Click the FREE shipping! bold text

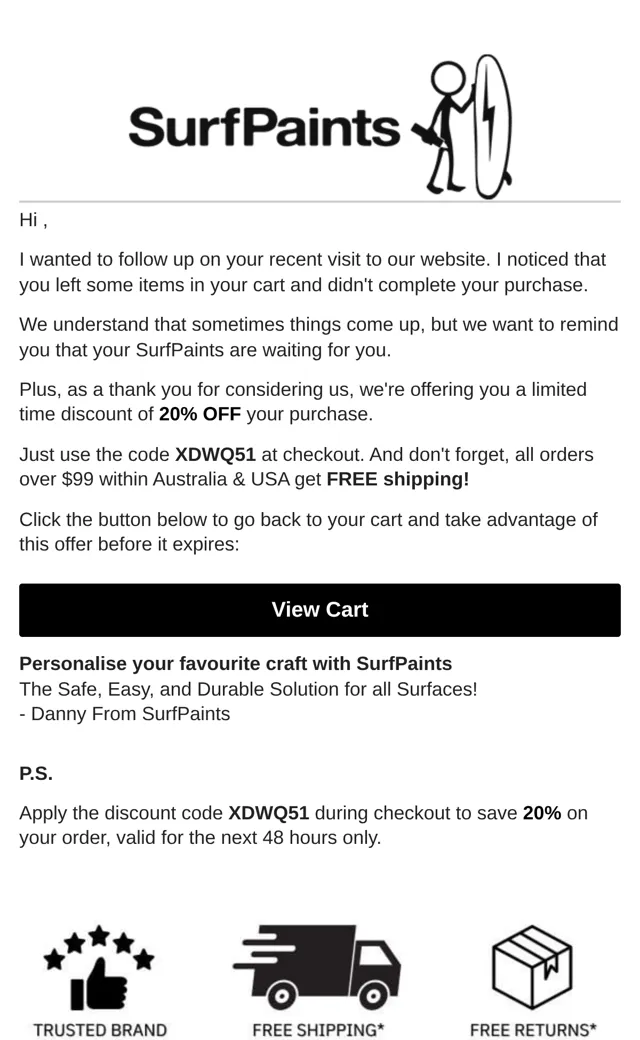(398, 479)
